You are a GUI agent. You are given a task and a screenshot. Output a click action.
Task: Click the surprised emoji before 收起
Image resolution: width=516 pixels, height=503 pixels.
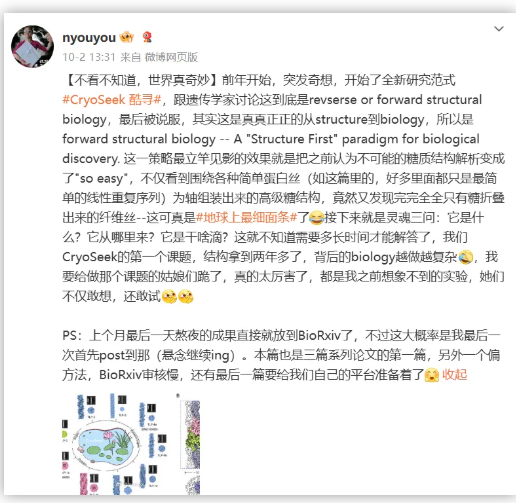432,375
